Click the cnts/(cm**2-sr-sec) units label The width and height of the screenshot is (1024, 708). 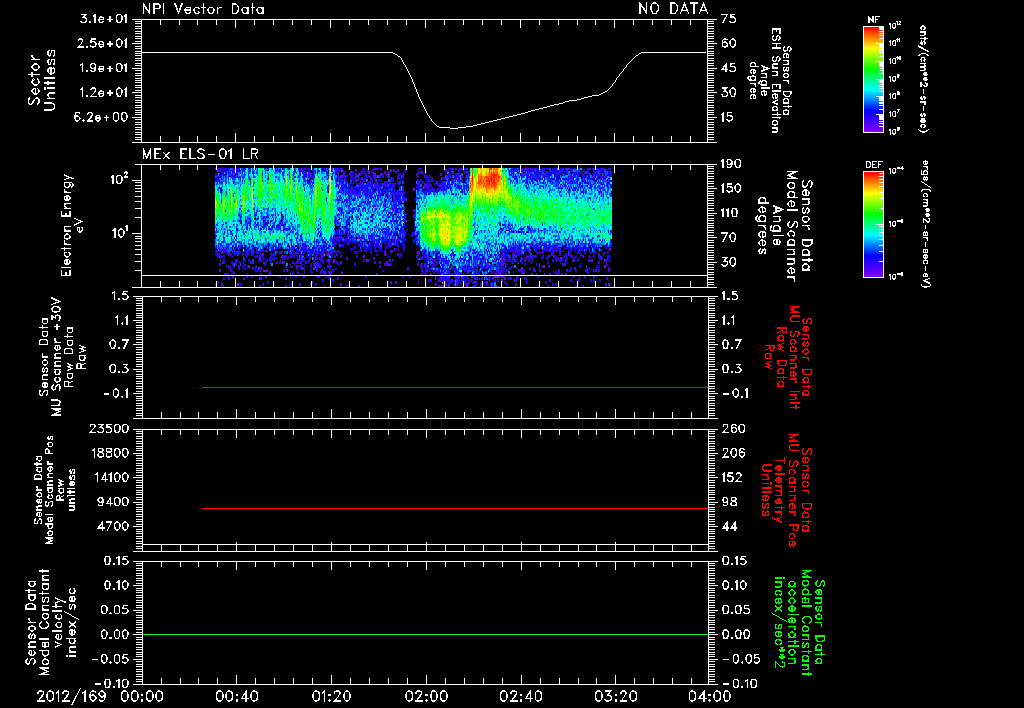[x=923, y=79]
